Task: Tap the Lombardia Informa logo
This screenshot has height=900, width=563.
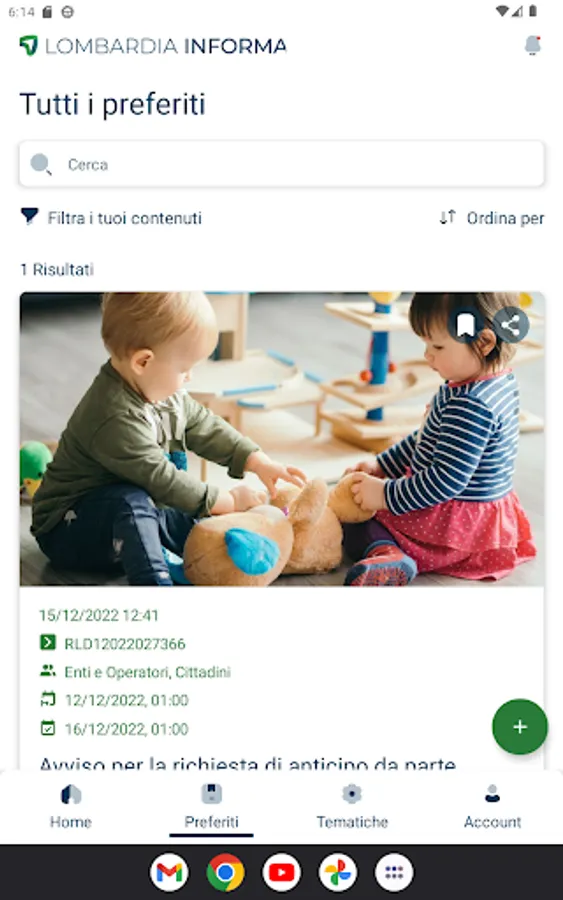Action: 153,46
